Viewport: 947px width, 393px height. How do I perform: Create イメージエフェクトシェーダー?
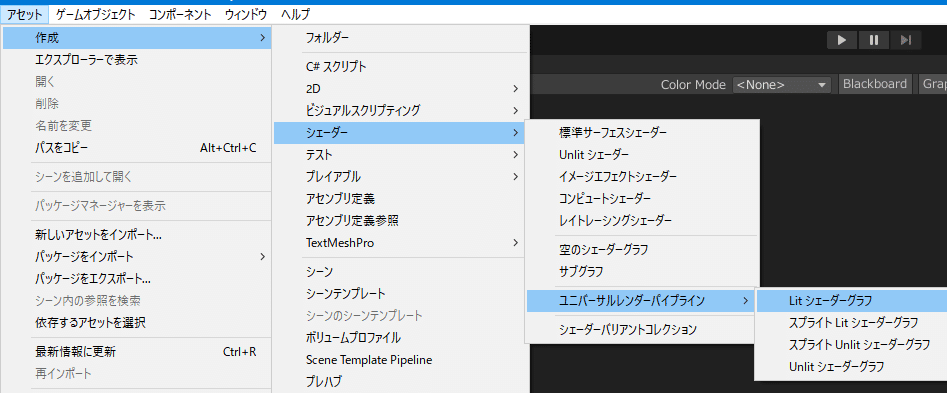coord(641,176)
